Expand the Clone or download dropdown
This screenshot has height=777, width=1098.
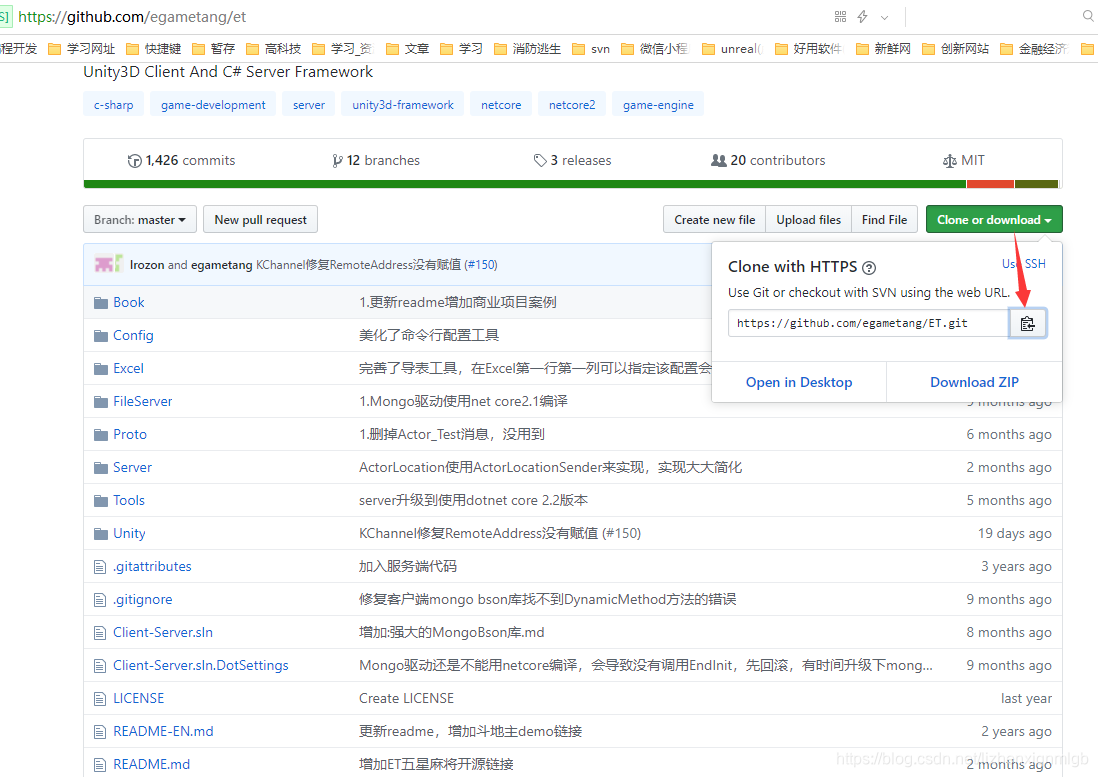tap(994, 219)
